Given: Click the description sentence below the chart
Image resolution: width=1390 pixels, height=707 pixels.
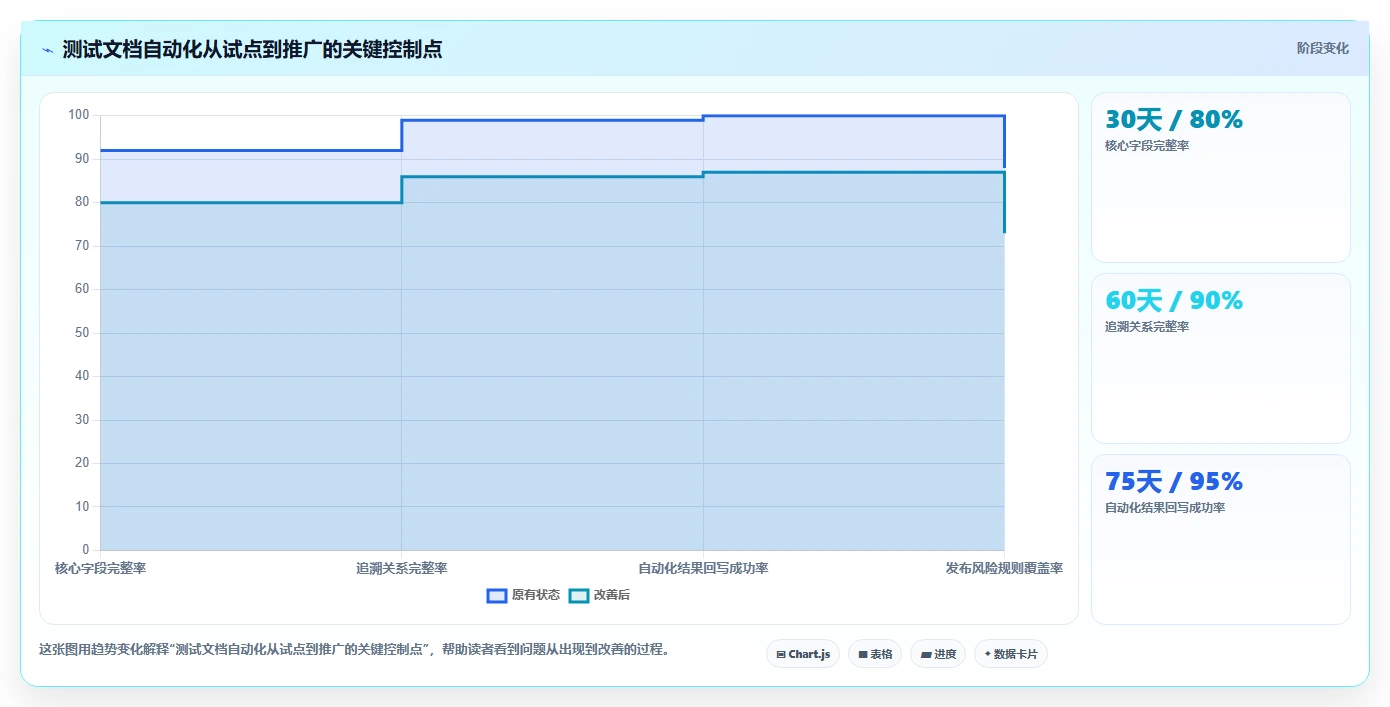Looking at the screenshot, I should click(354, 649).
